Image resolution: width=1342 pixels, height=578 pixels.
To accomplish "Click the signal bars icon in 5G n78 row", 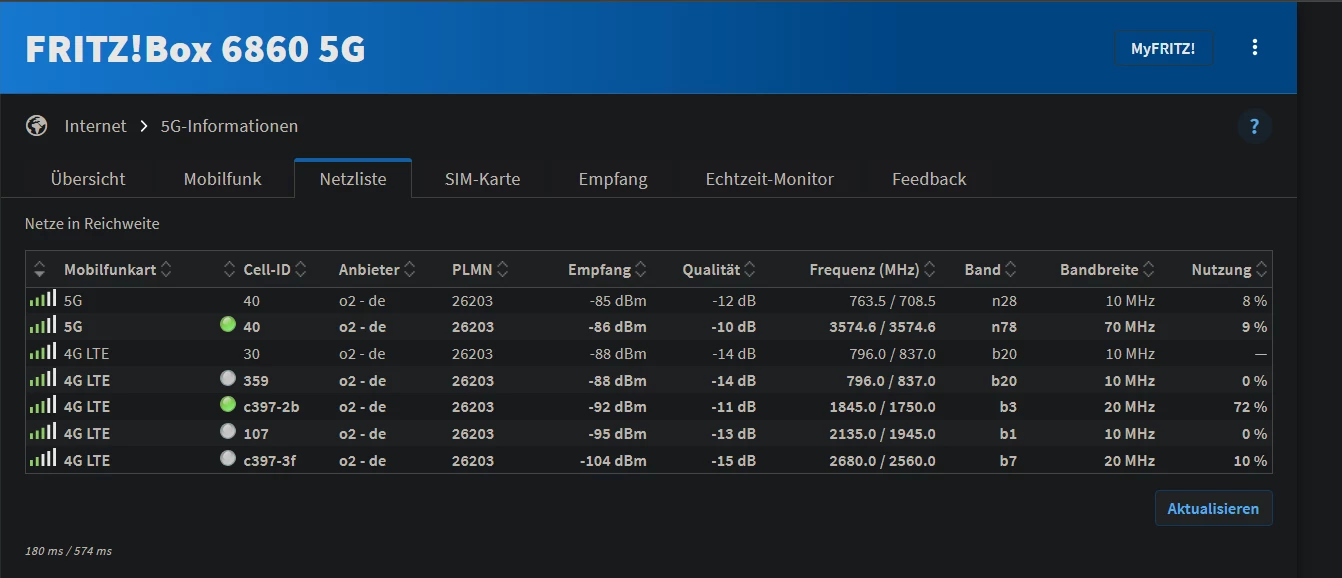I will coord(42,326).
